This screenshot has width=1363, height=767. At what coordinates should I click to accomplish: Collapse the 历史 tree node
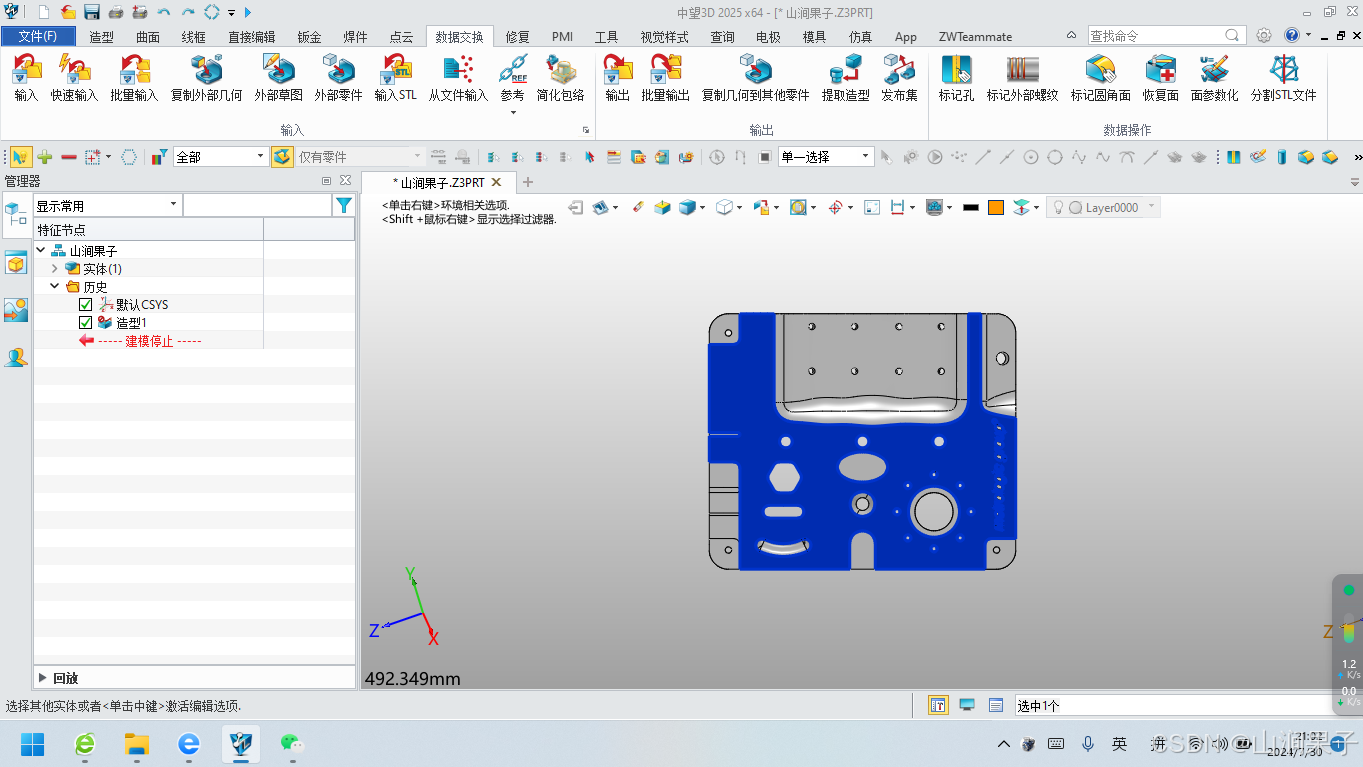click(55, 287)
